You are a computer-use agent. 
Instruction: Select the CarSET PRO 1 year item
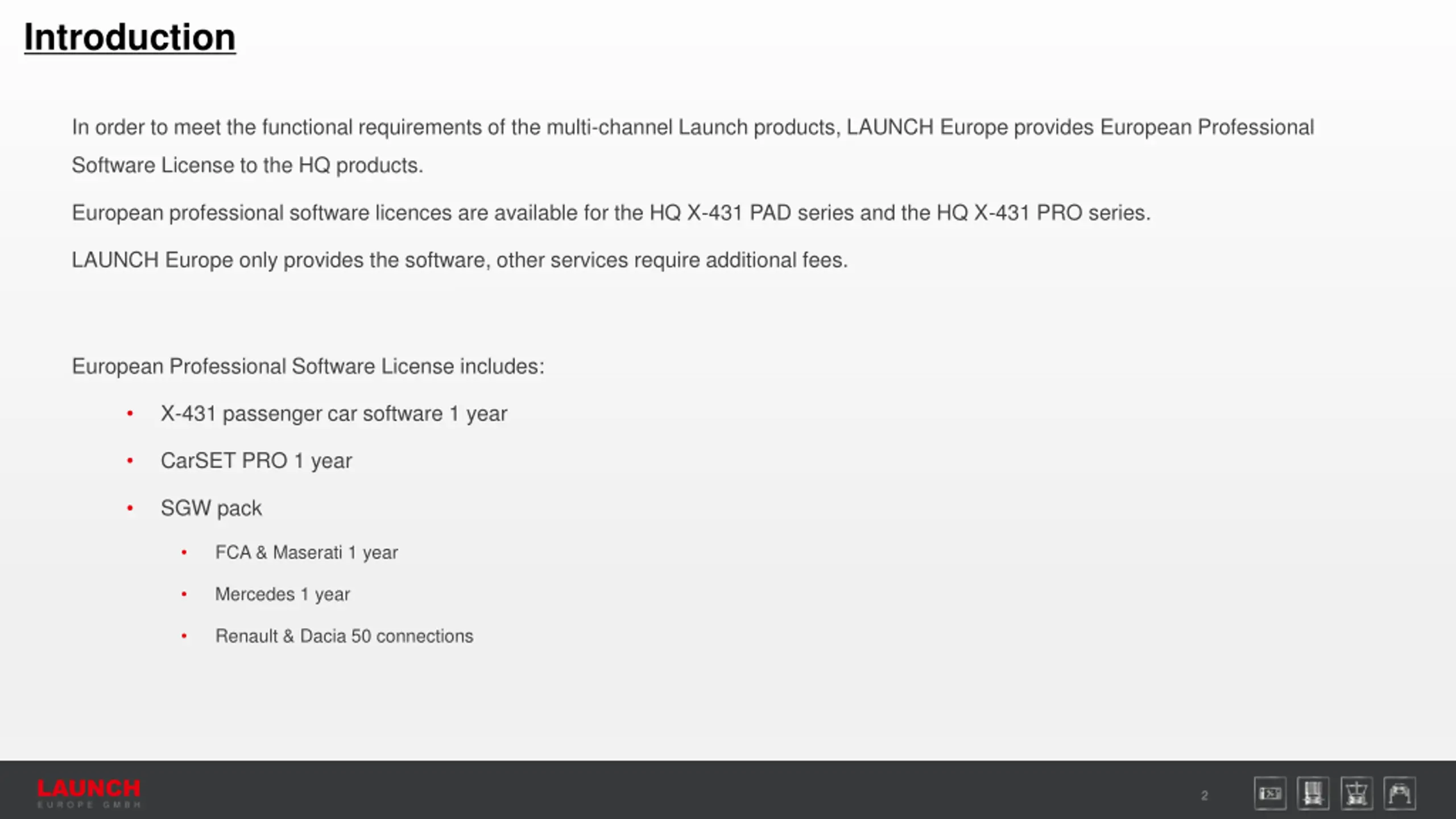[257, 461]
